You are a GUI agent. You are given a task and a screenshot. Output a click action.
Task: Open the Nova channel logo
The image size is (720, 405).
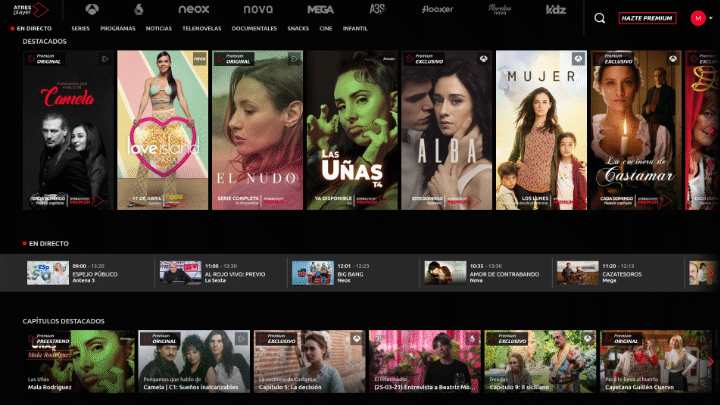pos(258,9)
